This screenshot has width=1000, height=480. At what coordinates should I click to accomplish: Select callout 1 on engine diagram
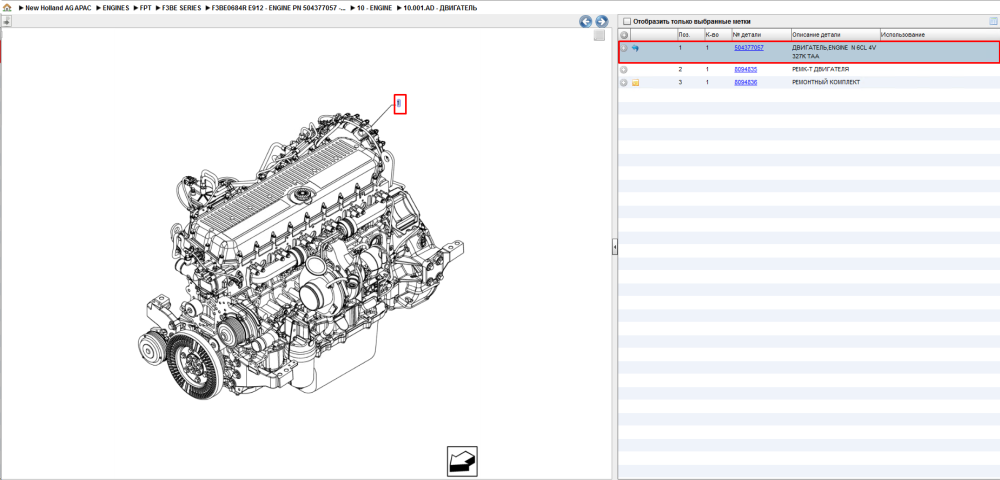pos(399,103)
